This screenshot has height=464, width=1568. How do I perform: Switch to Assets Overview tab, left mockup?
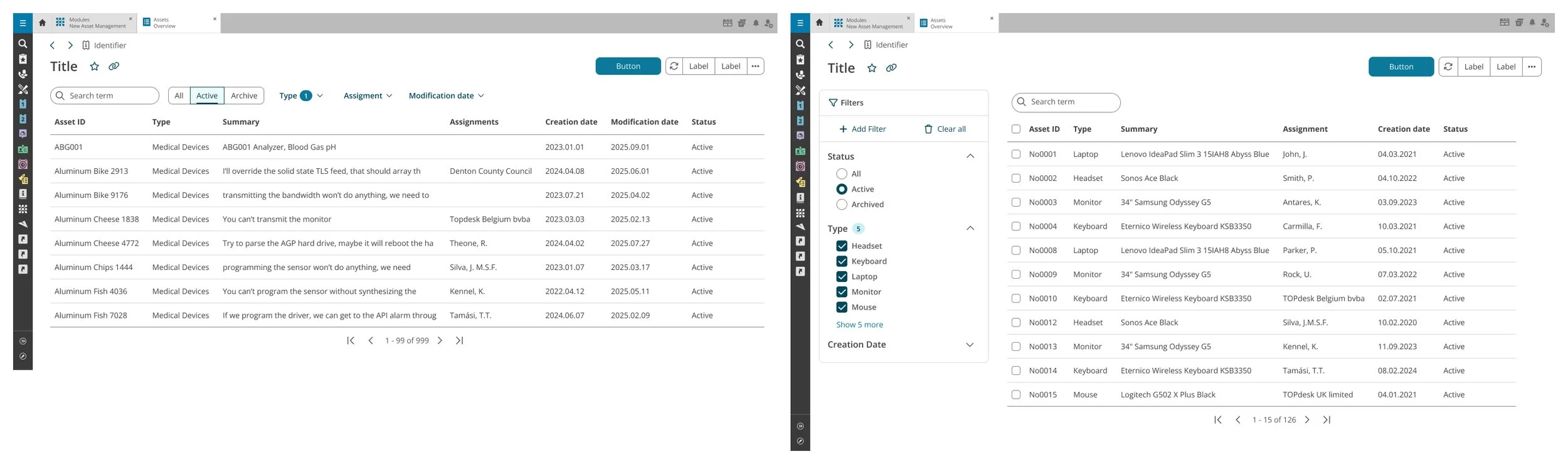pos(179,23)
